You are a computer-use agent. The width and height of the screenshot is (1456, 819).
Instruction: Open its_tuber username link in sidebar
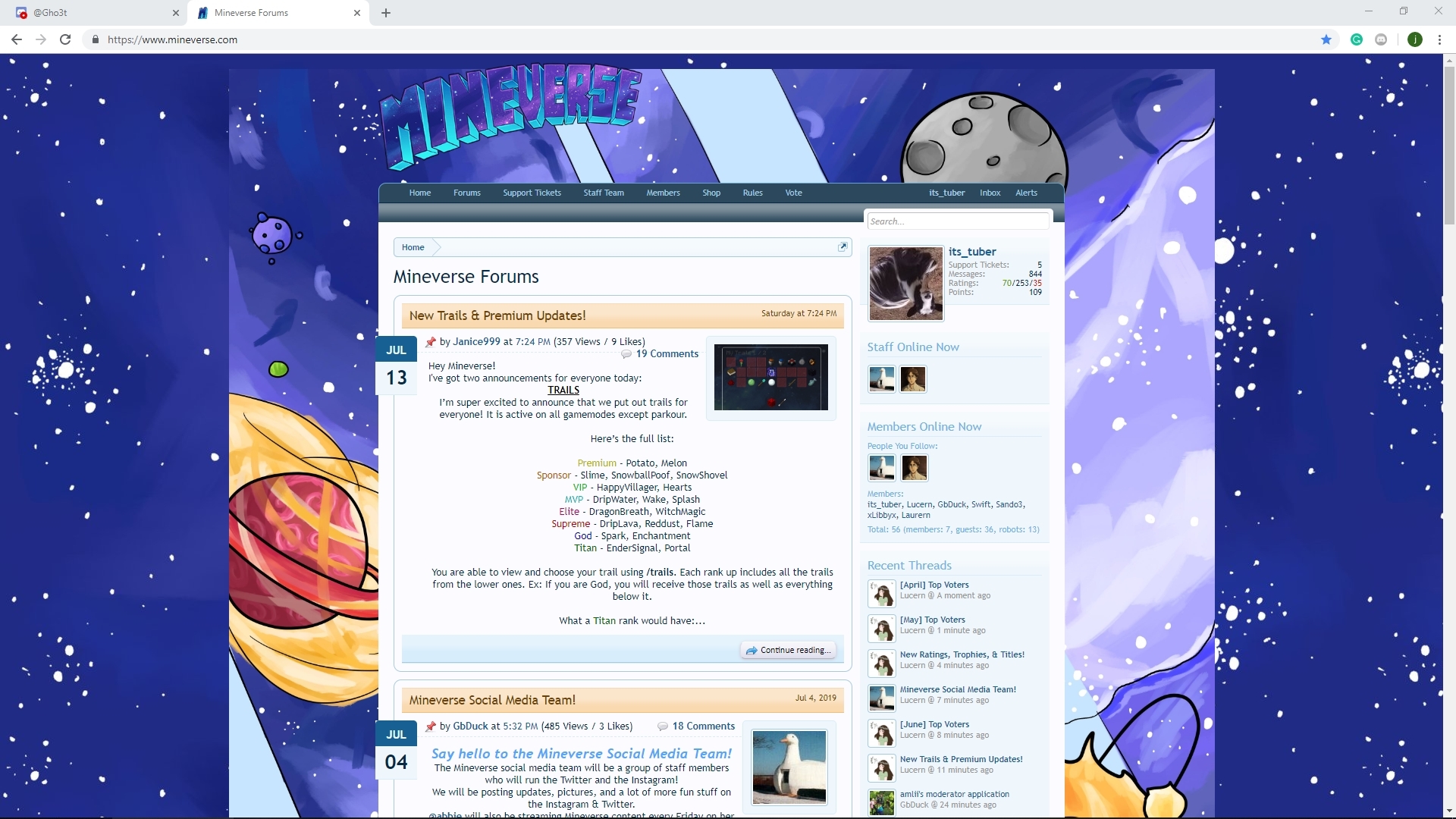pyautogui.click(x=972, y=252)
